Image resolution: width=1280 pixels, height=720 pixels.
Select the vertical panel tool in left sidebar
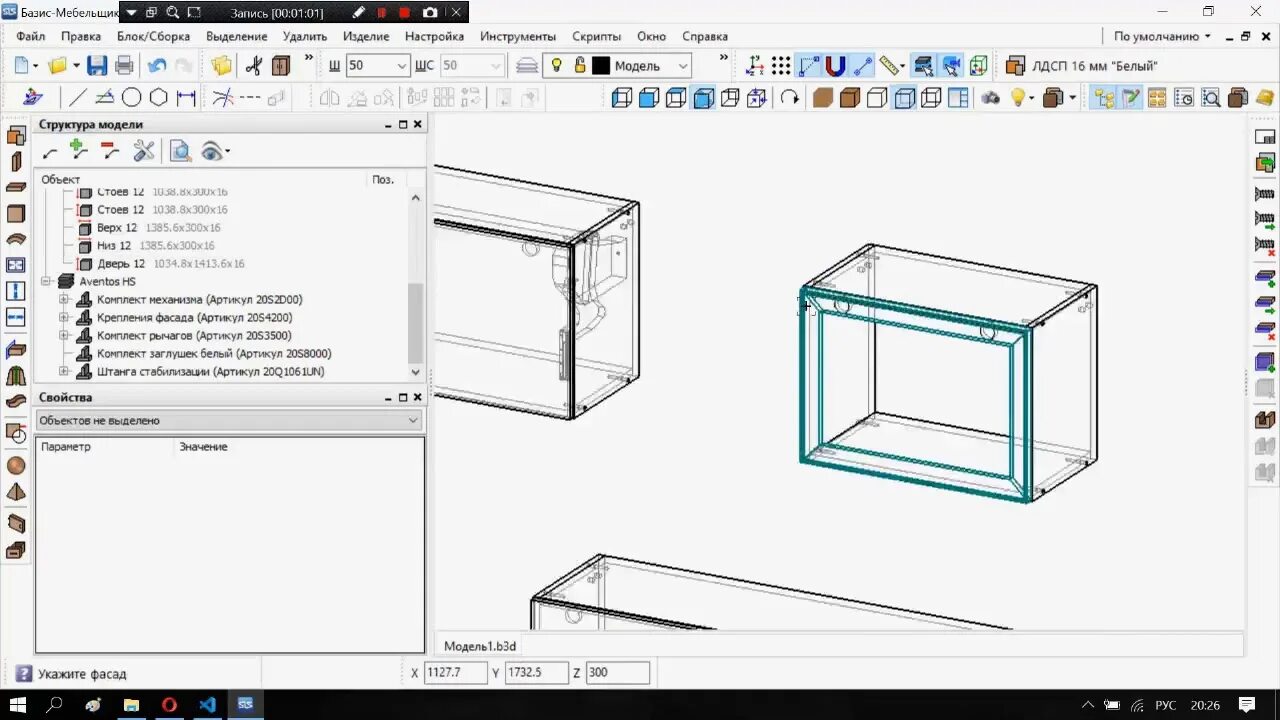[16, 161]
